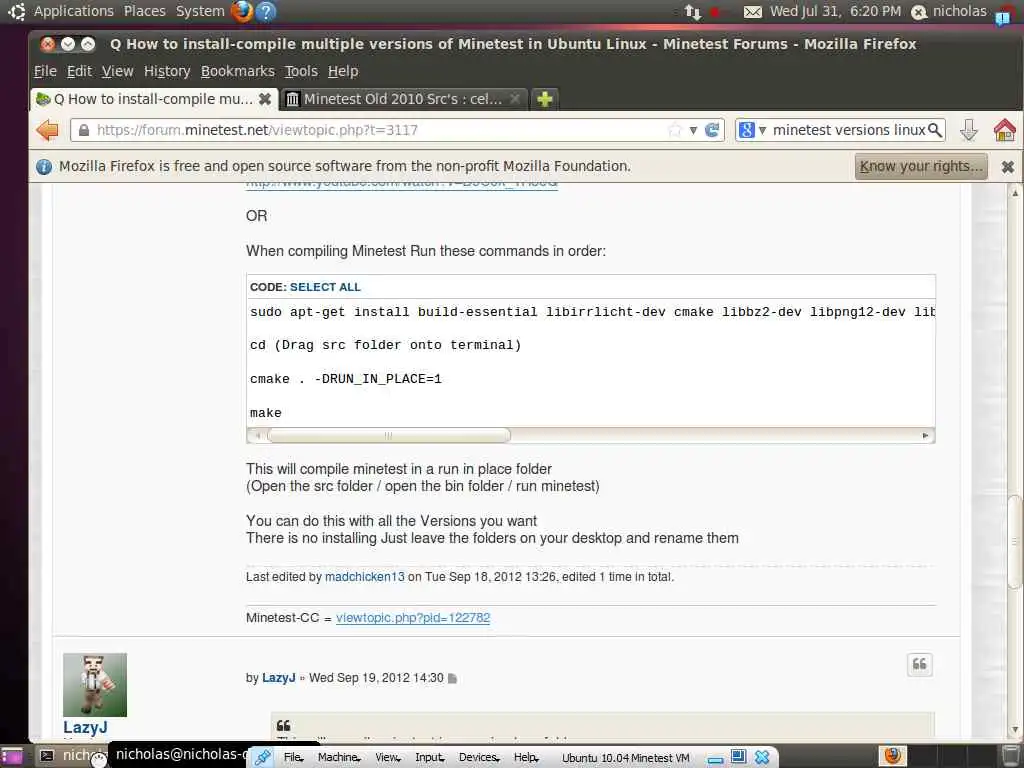Click the pin icon in the VM toolbar

point(263,758)
